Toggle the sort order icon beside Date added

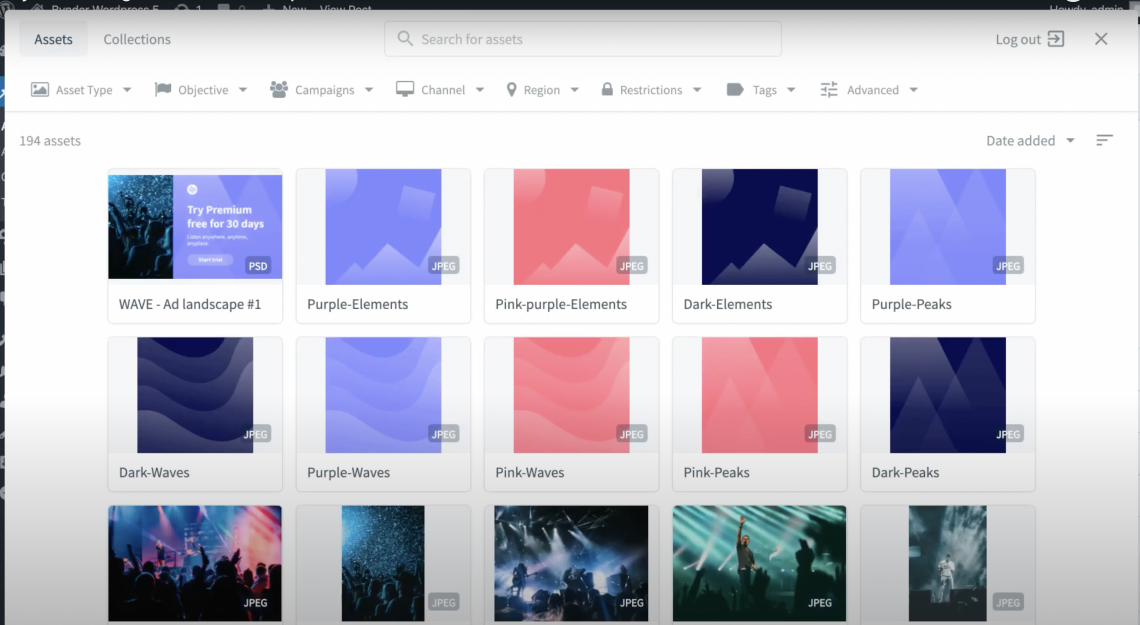pos(1104,140)
